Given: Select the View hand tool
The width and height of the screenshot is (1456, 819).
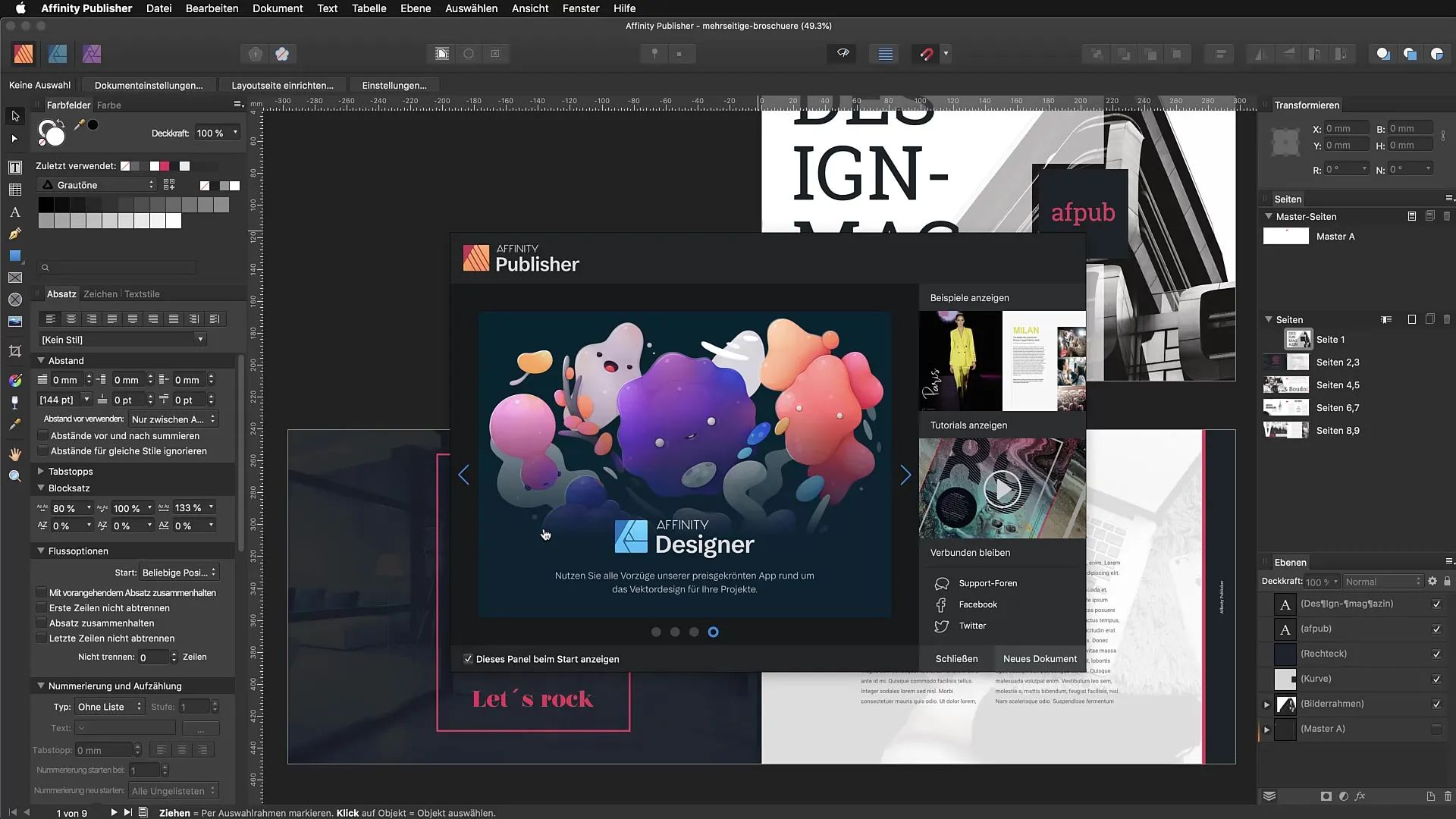Looking at the screenshot, I should tap(15, 454).
